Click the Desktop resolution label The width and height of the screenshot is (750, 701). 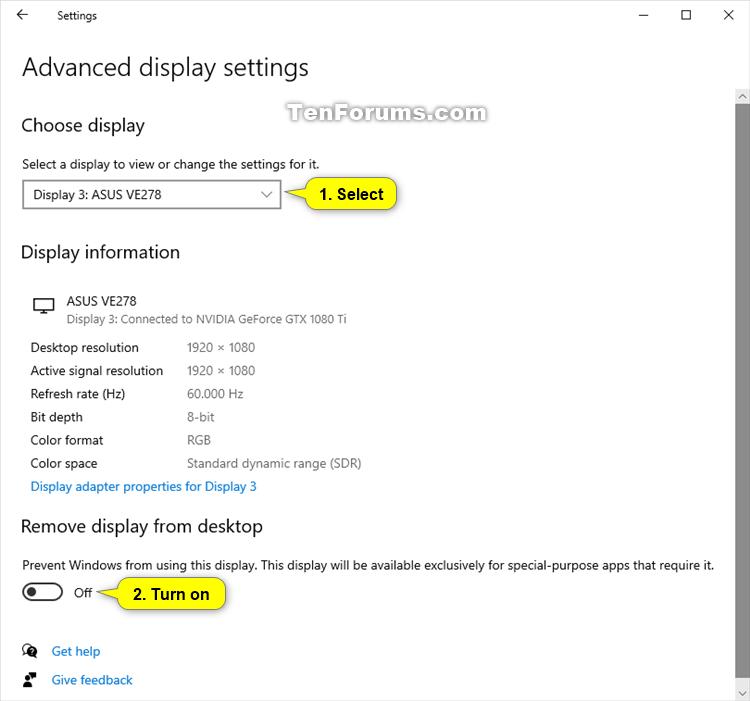click(85, 348)
